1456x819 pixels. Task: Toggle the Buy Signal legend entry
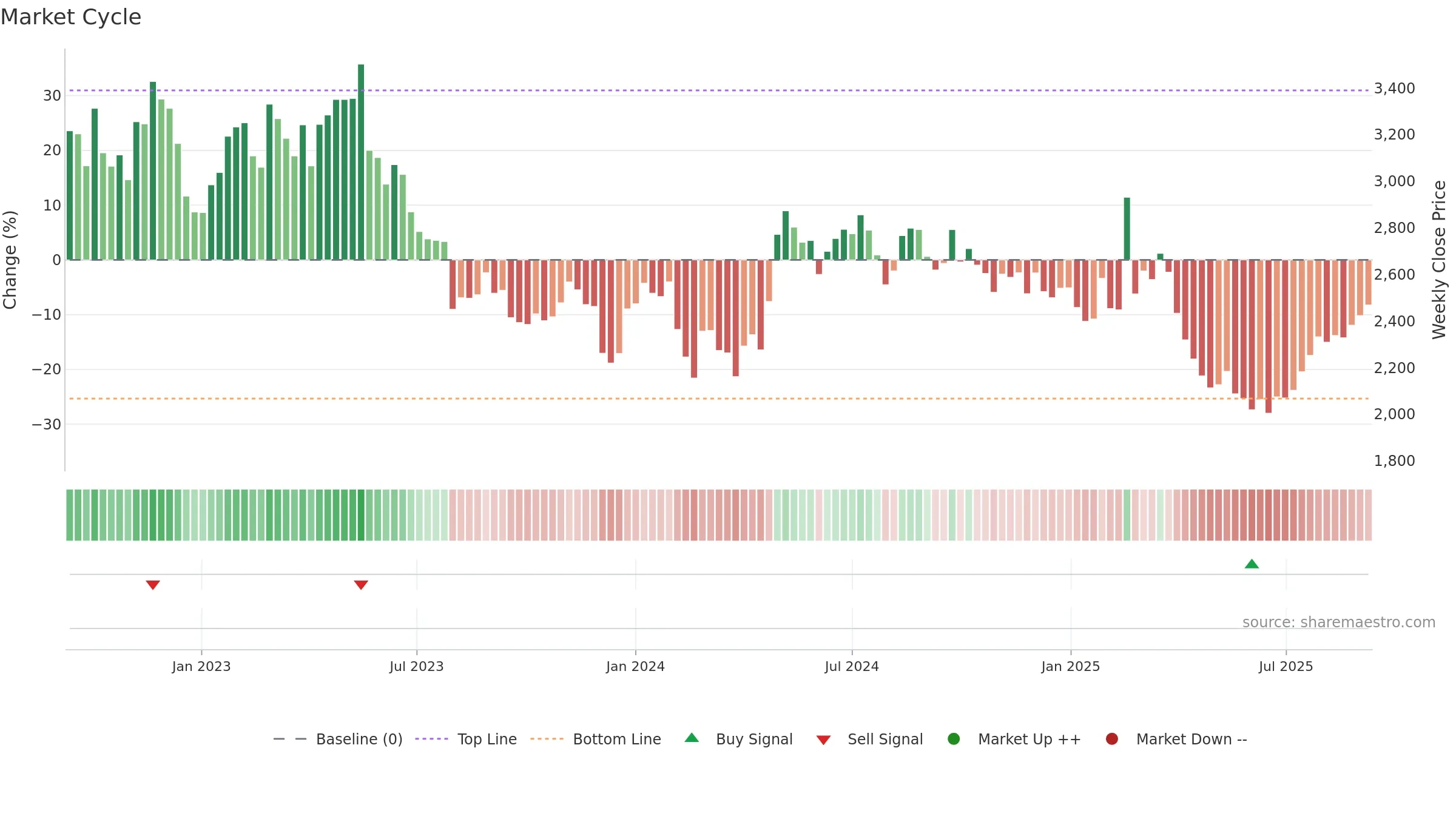[x=738, y=739]
